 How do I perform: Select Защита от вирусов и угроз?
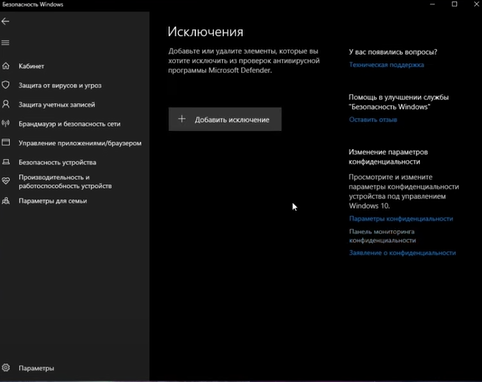pos(60,85)
